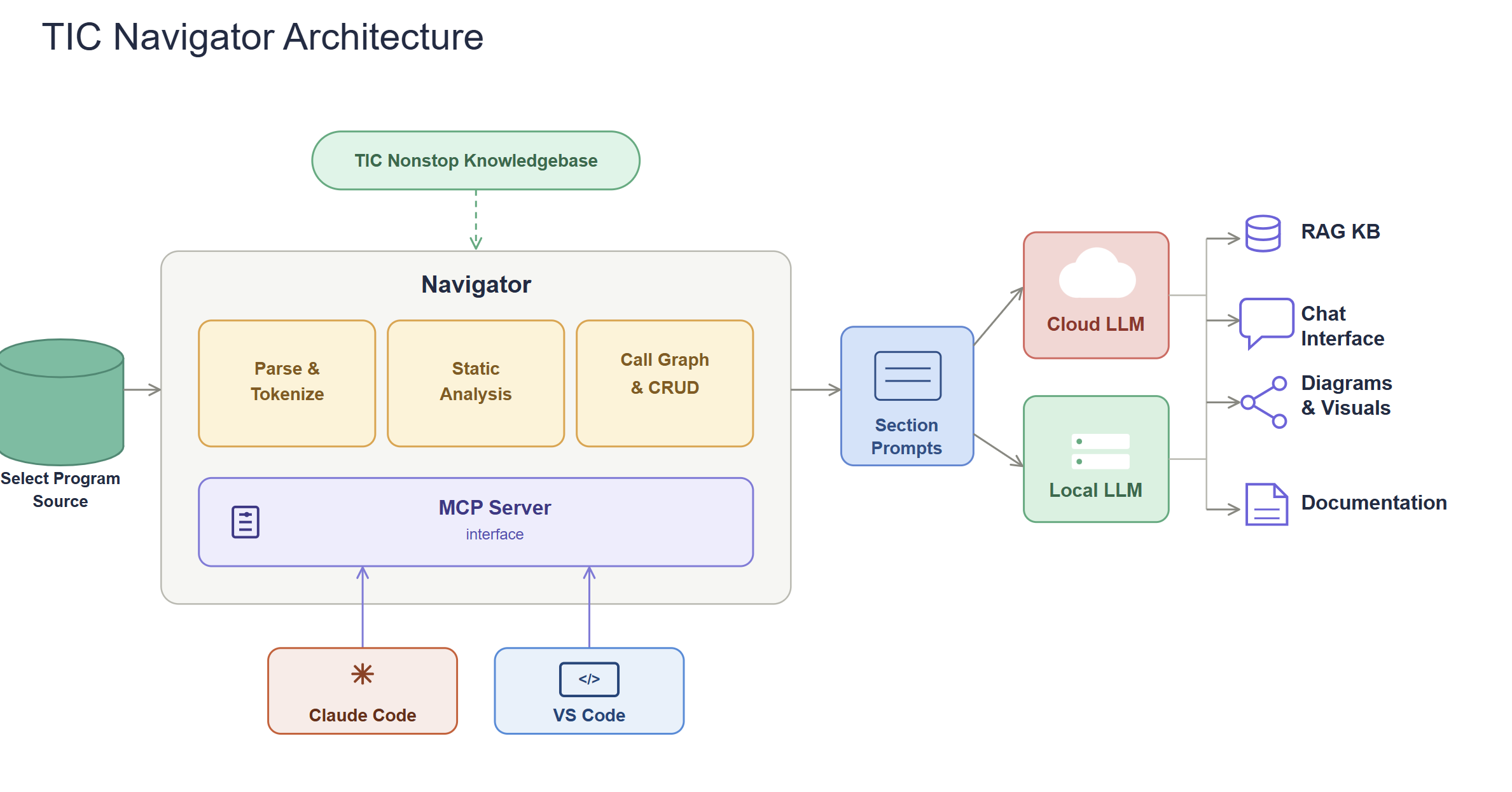
Task: Click the RAG KB label
Action: [x=1340, y=232]
